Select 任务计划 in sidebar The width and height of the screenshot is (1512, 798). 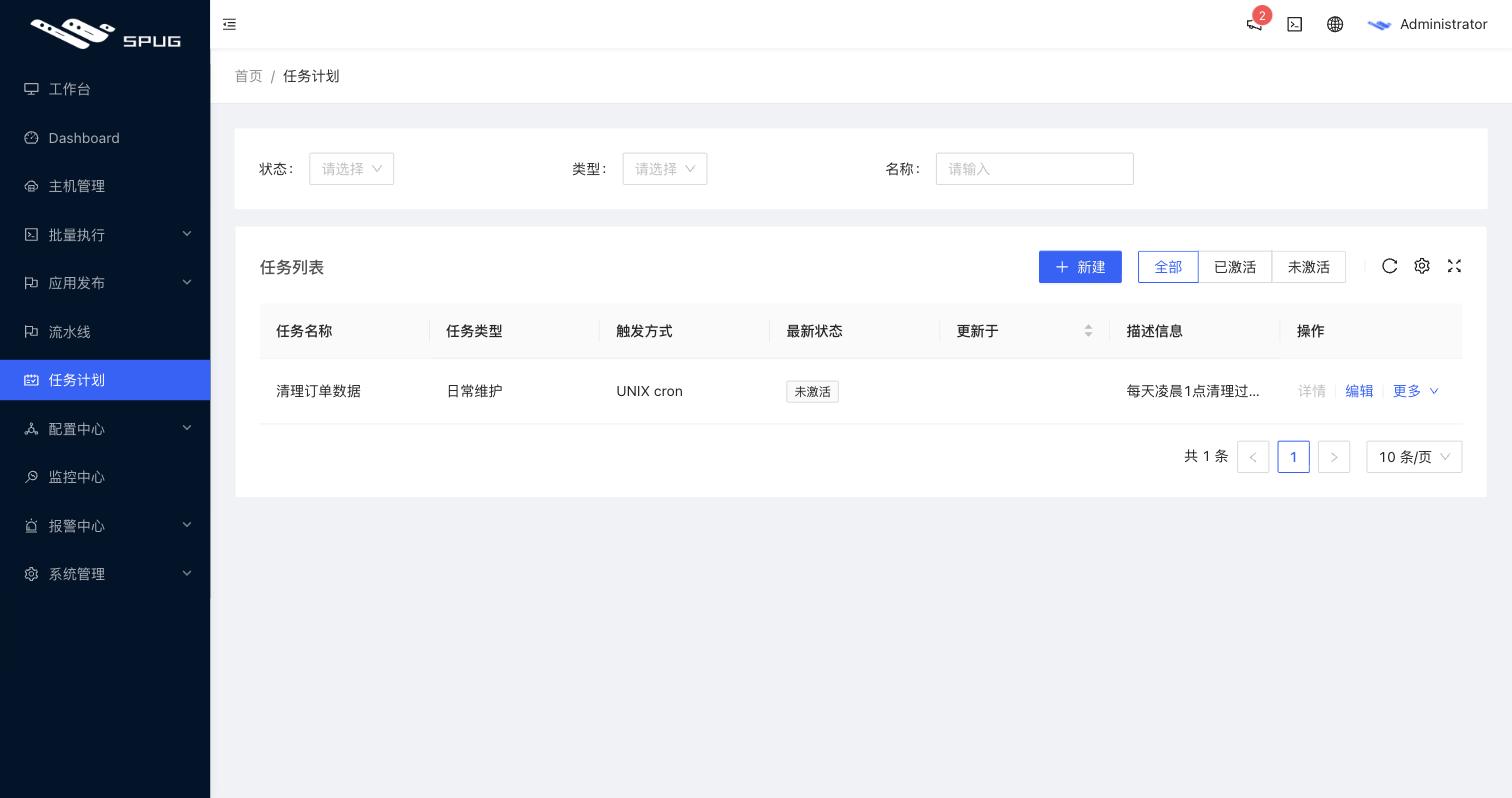click(105, 380)
